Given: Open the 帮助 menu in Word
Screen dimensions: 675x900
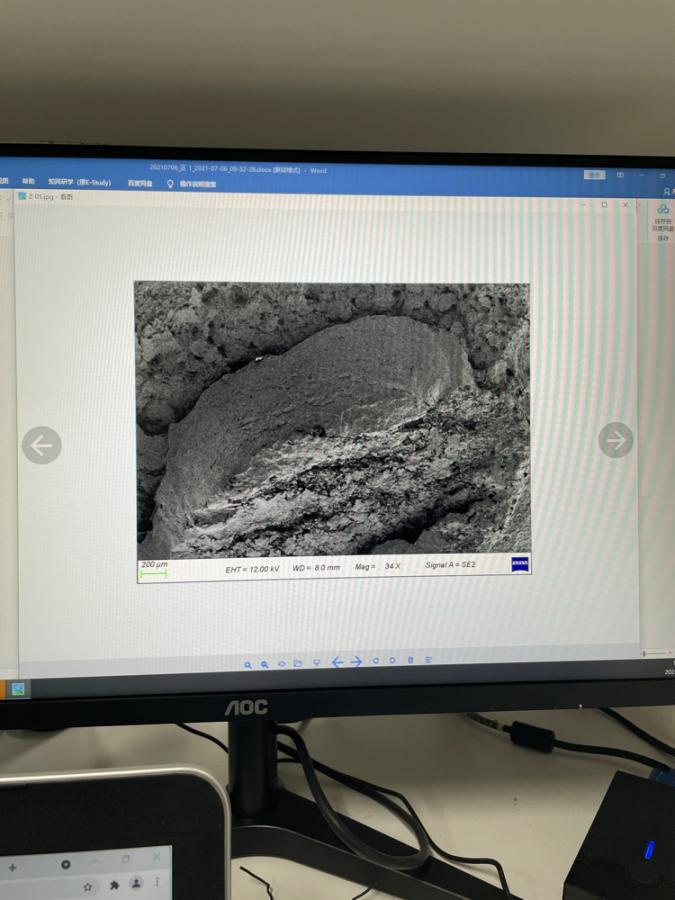Looking at the screenshot, I should pos(29,181).
